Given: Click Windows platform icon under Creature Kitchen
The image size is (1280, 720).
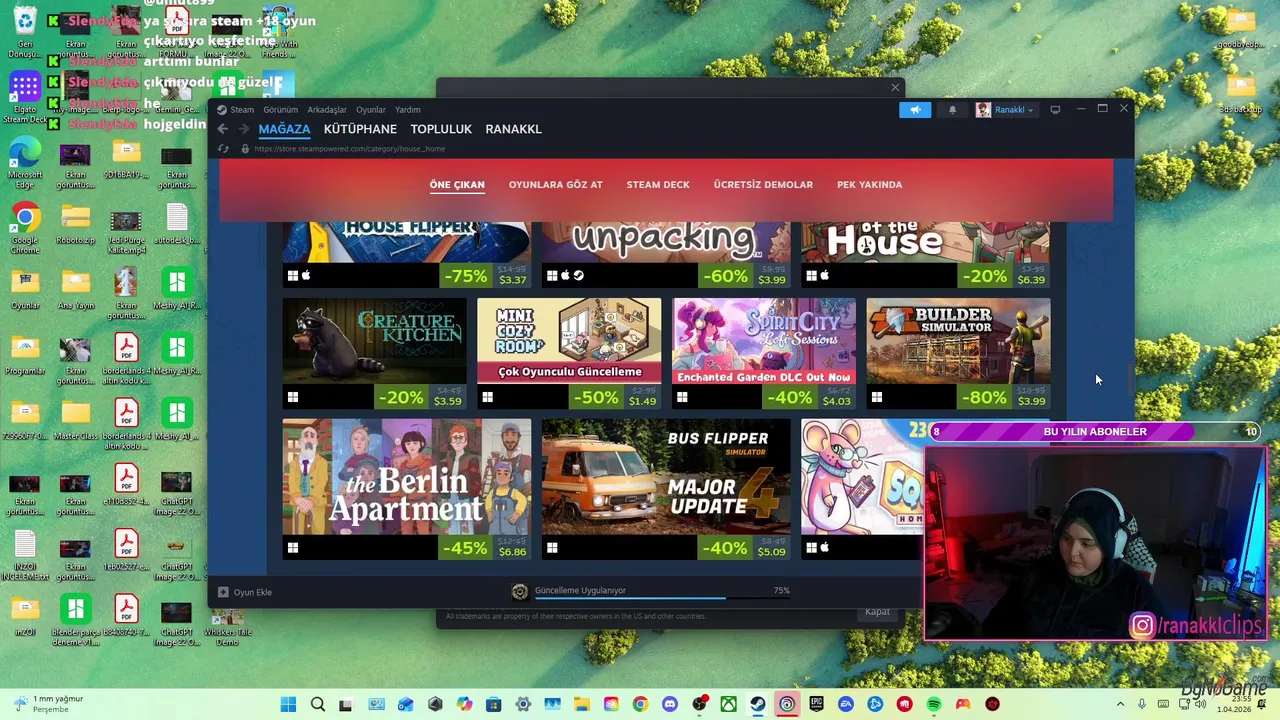Looking at the screenshot, I should pyautogui.click(x=293, y=397).
